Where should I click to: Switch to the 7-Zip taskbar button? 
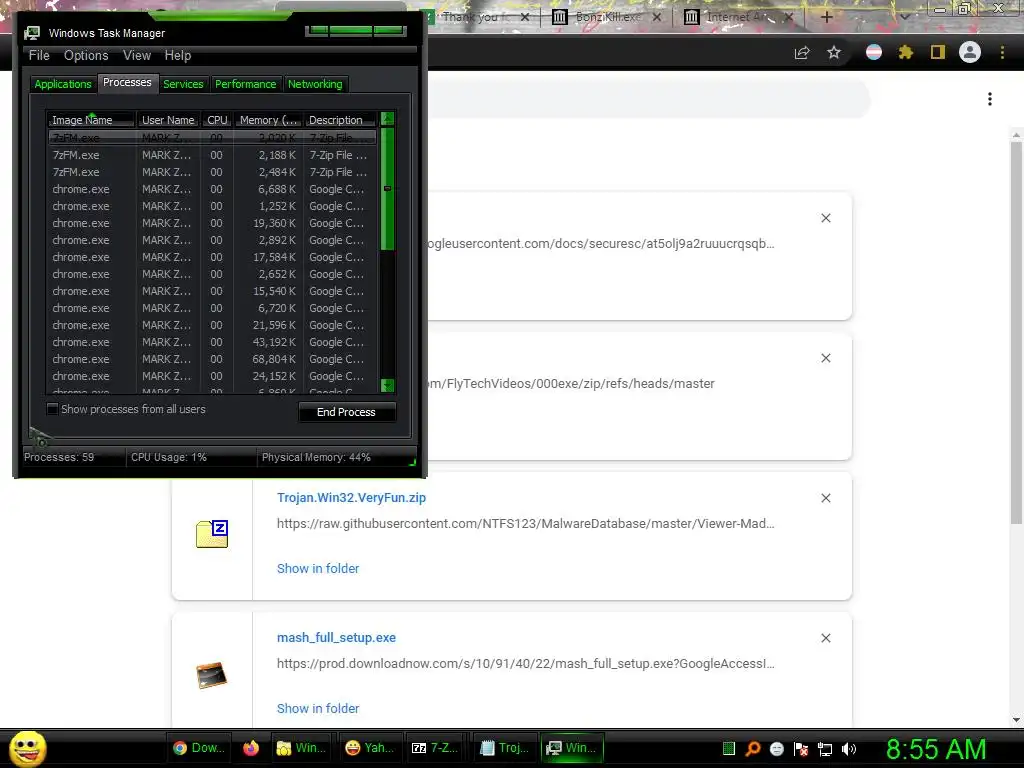(x=435, y=748)
